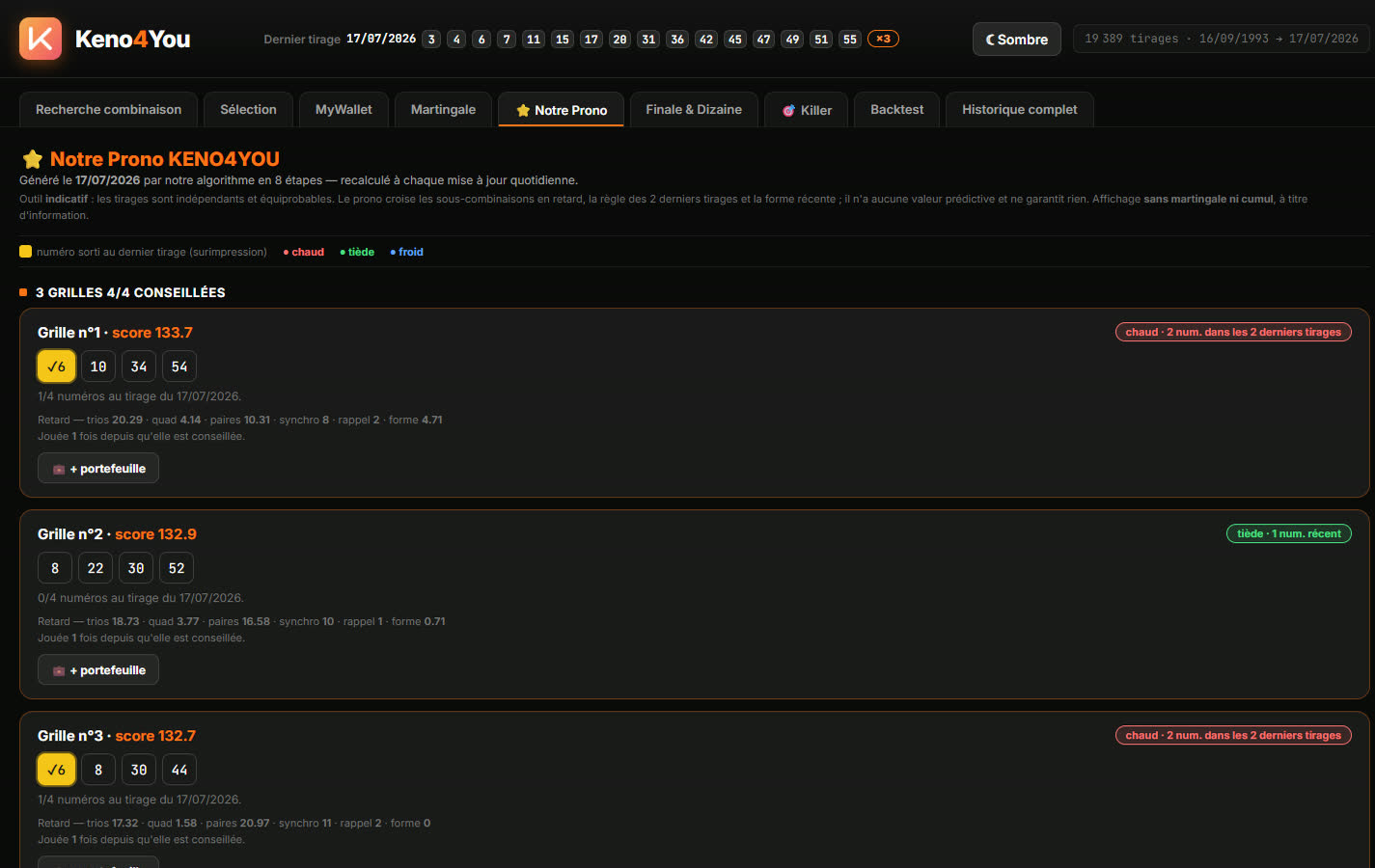
Task: Click the Dernier tirage date 17/07/2026 in header
Action: click(381, 39)
